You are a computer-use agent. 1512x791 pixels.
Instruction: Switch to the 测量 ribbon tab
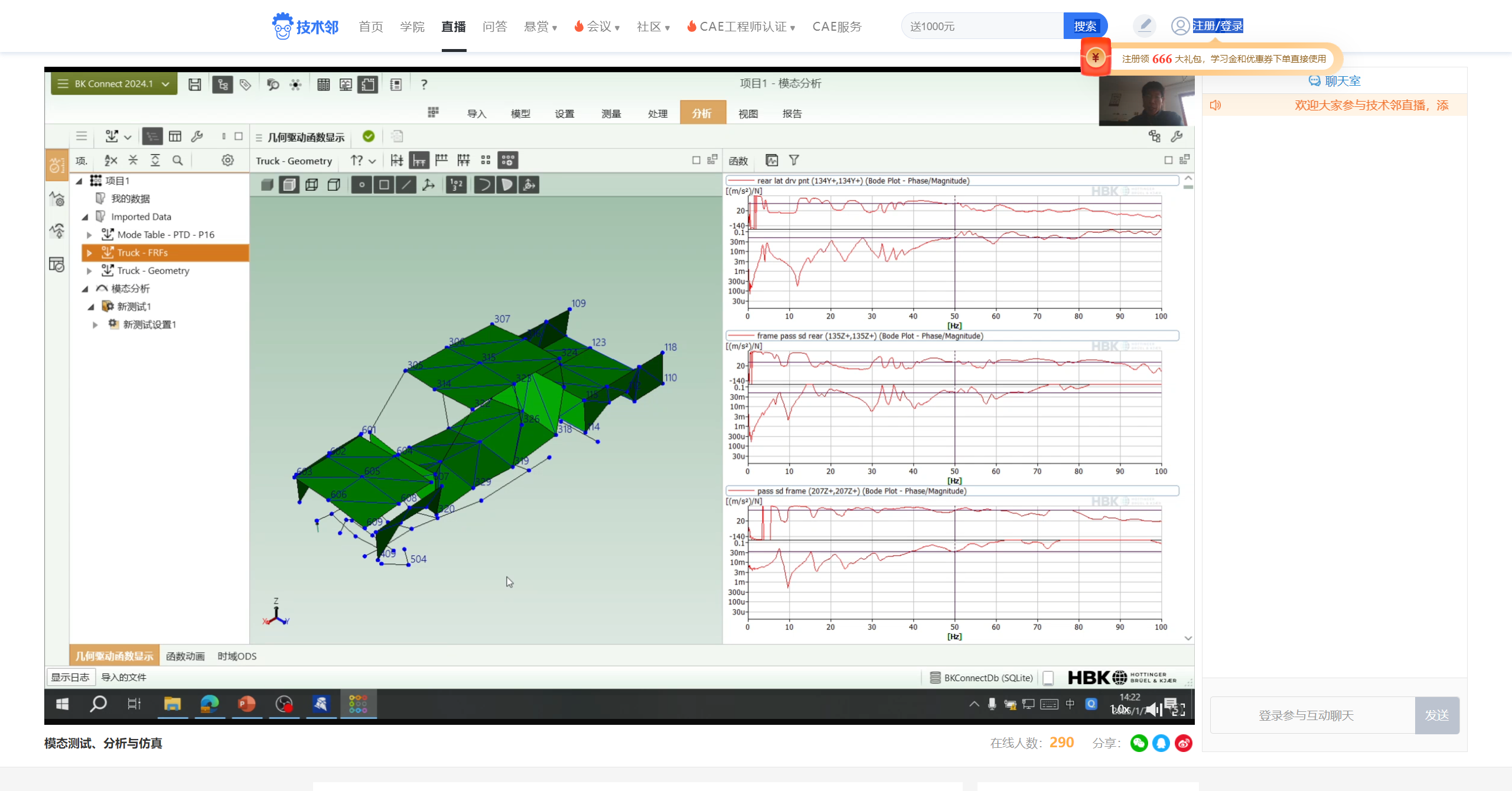611,113
